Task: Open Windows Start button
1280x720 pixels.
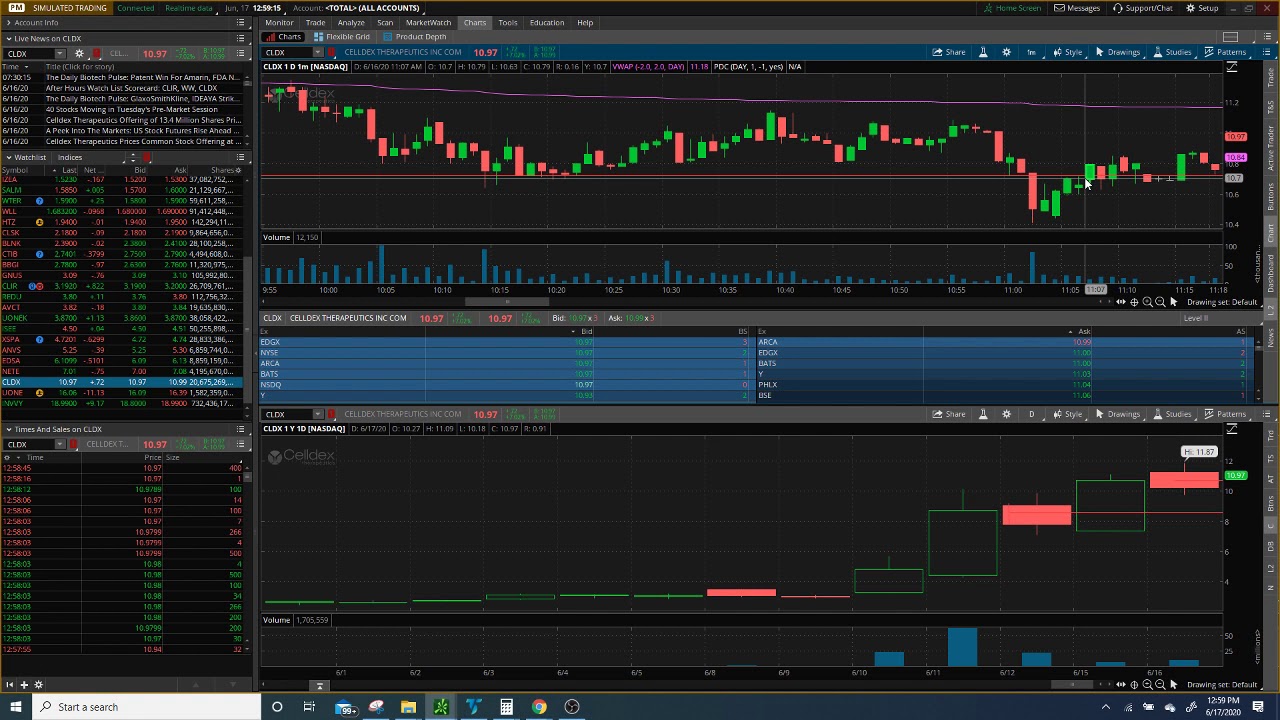Action: (x=15, y=707)
